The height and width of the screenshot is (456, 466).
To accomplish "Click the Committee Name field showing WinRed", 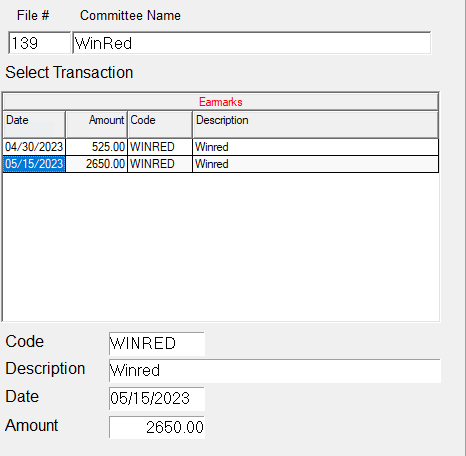I will coord(252,43).
